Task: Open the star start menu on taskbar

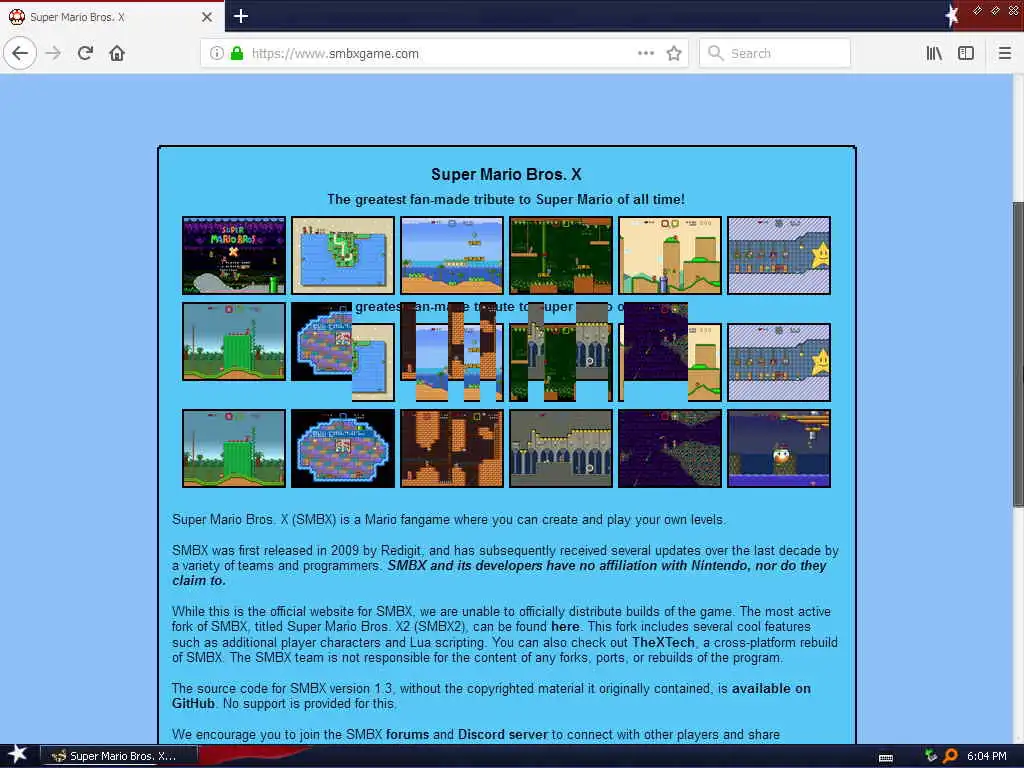Action: click(16, 755)
